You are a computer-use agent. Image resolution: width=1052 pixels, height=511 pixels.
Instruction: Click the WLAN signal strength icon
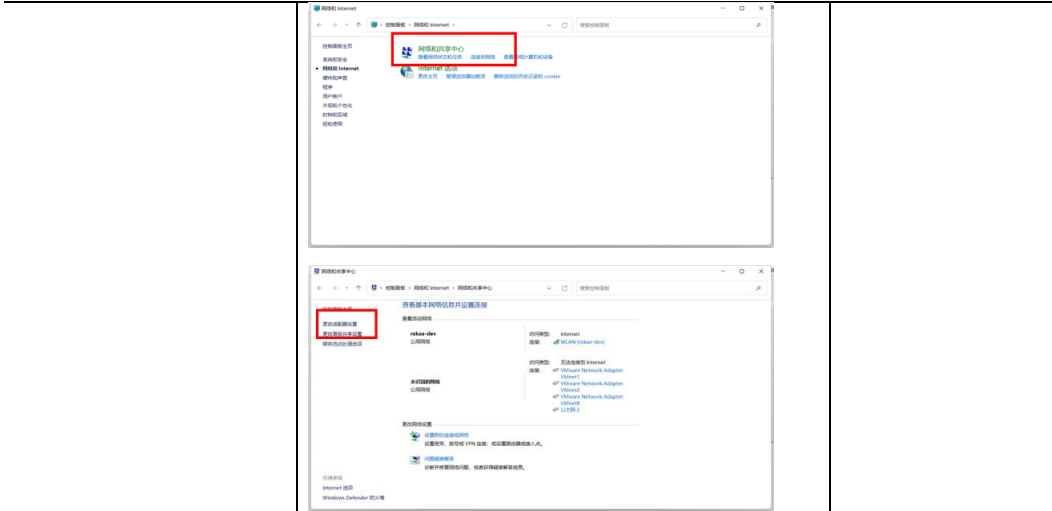[x=556, y=341]
